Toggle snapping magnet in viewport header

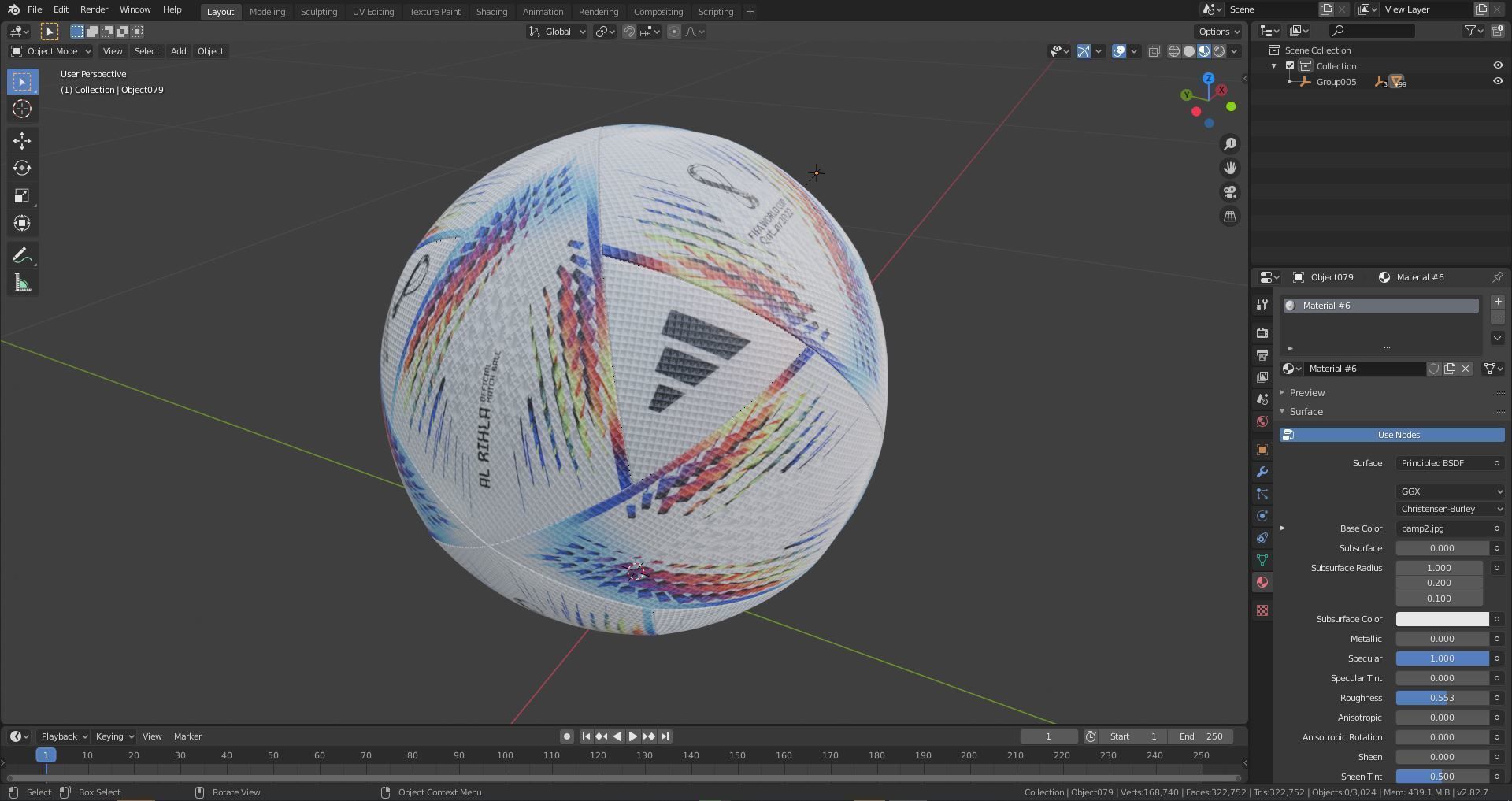pos(629,32)
